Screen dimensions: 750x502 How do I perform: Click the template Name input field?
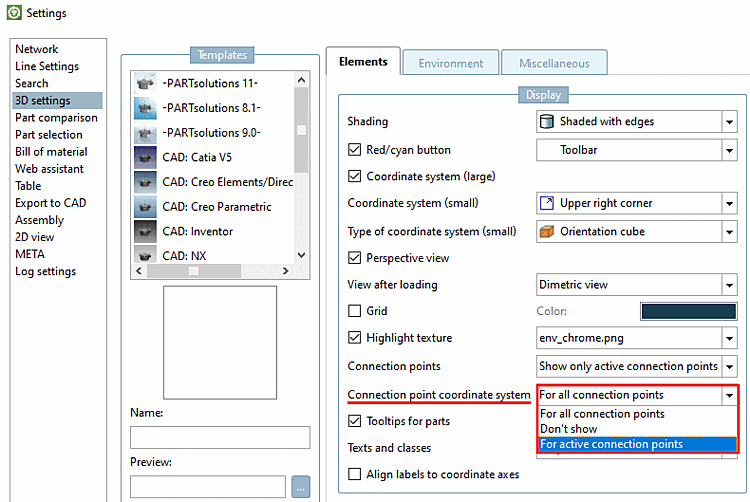220,437
